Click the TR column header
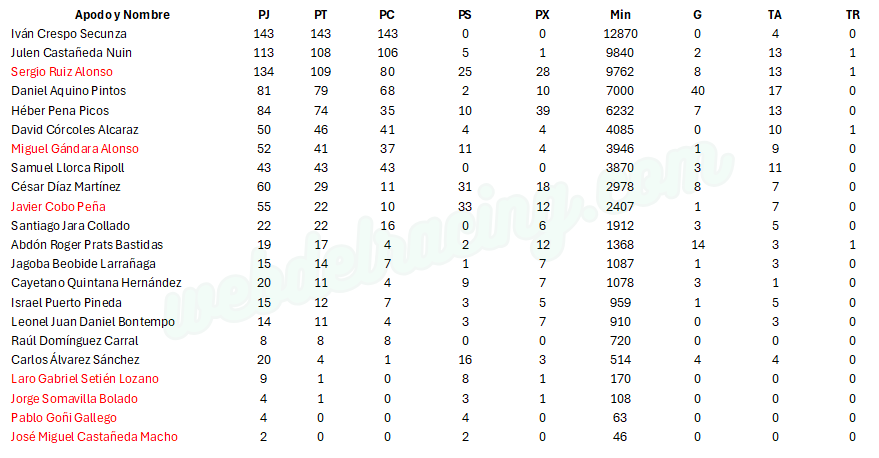The height and width of the screenshot is (458, 879). [853, 15]
